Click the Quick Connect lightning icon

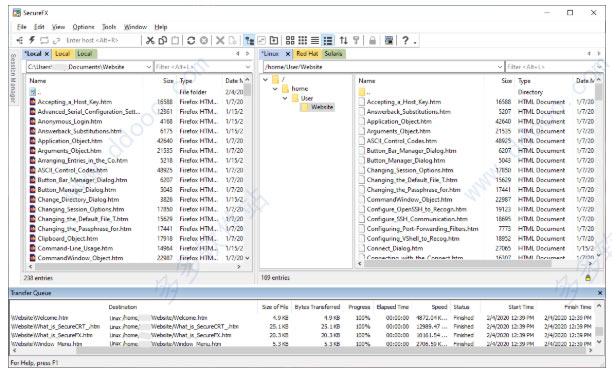point(32,40)
